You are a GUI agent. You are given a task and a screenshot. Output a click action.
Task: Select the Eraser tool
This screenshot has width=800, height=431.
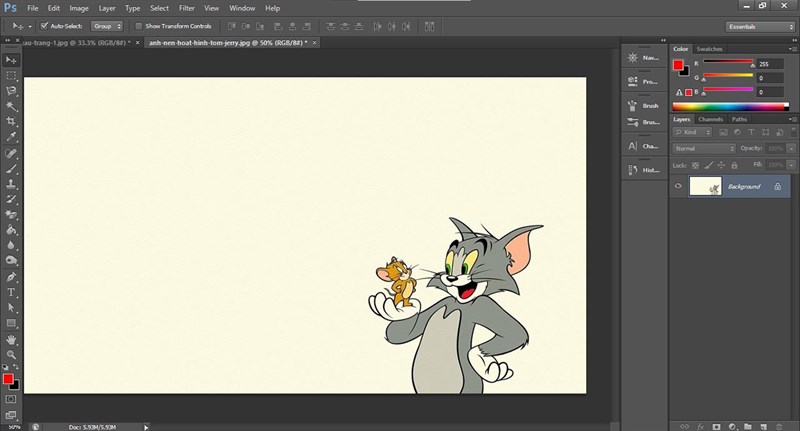(11, 215)
